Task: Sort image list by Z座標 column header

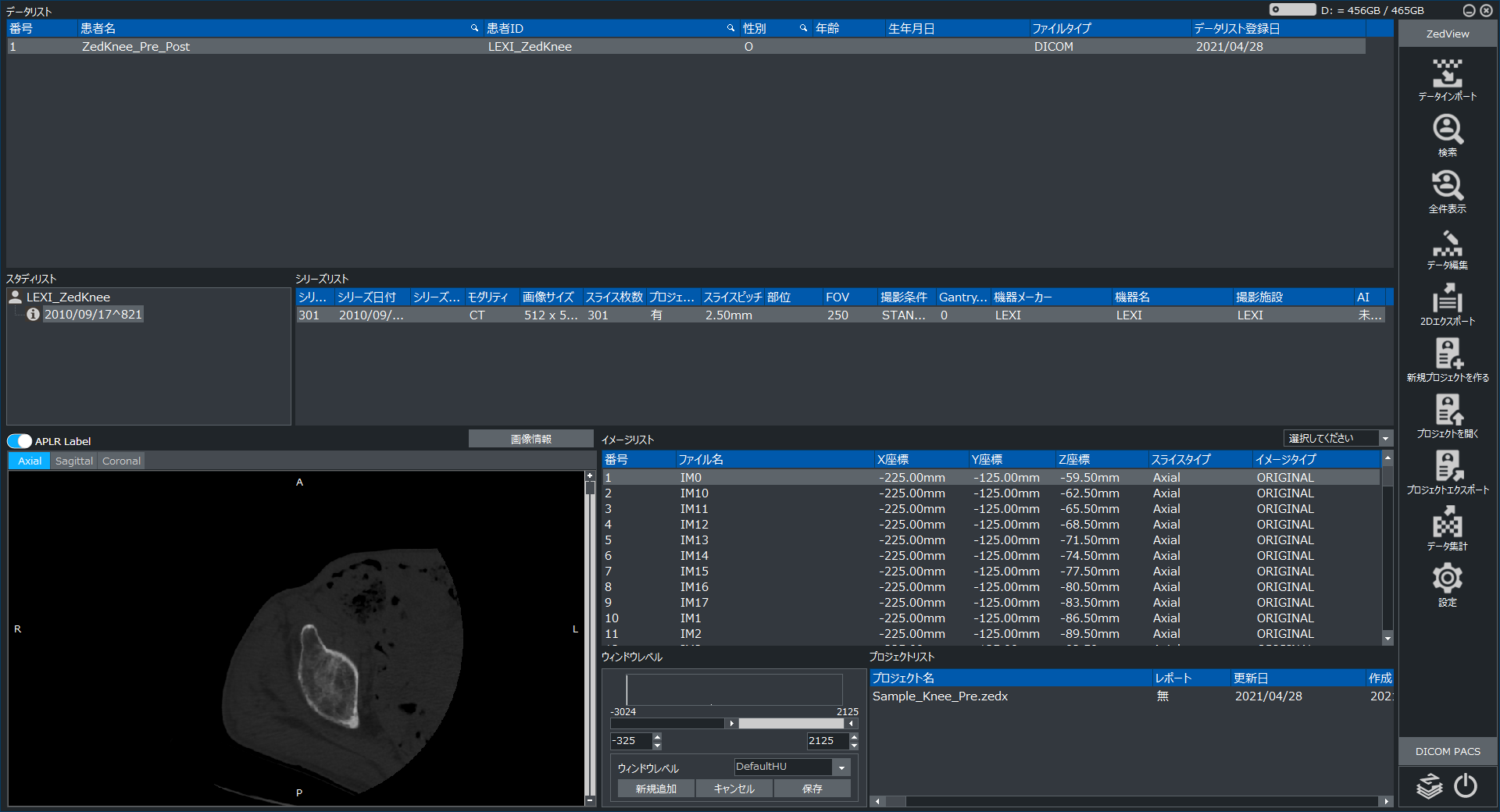Action: tap(1102, 459)
